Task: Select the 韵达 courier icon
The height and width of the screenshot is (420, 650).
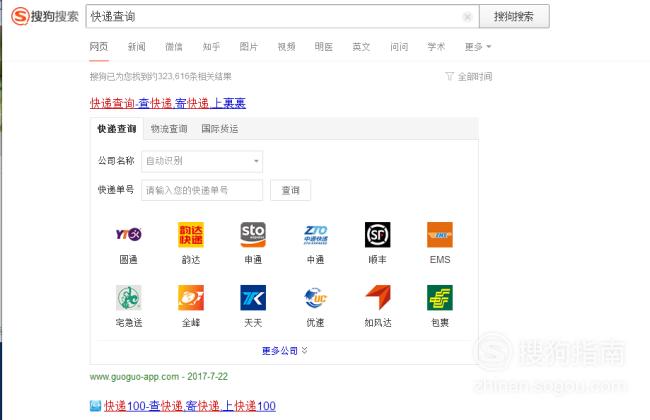Action: click(x=191, y=235)
